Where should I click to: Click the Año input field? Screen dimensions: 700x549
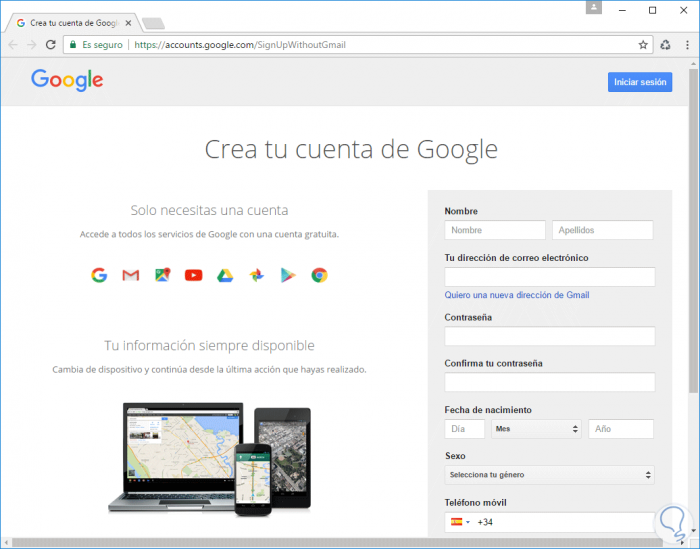tap(621, 428)
